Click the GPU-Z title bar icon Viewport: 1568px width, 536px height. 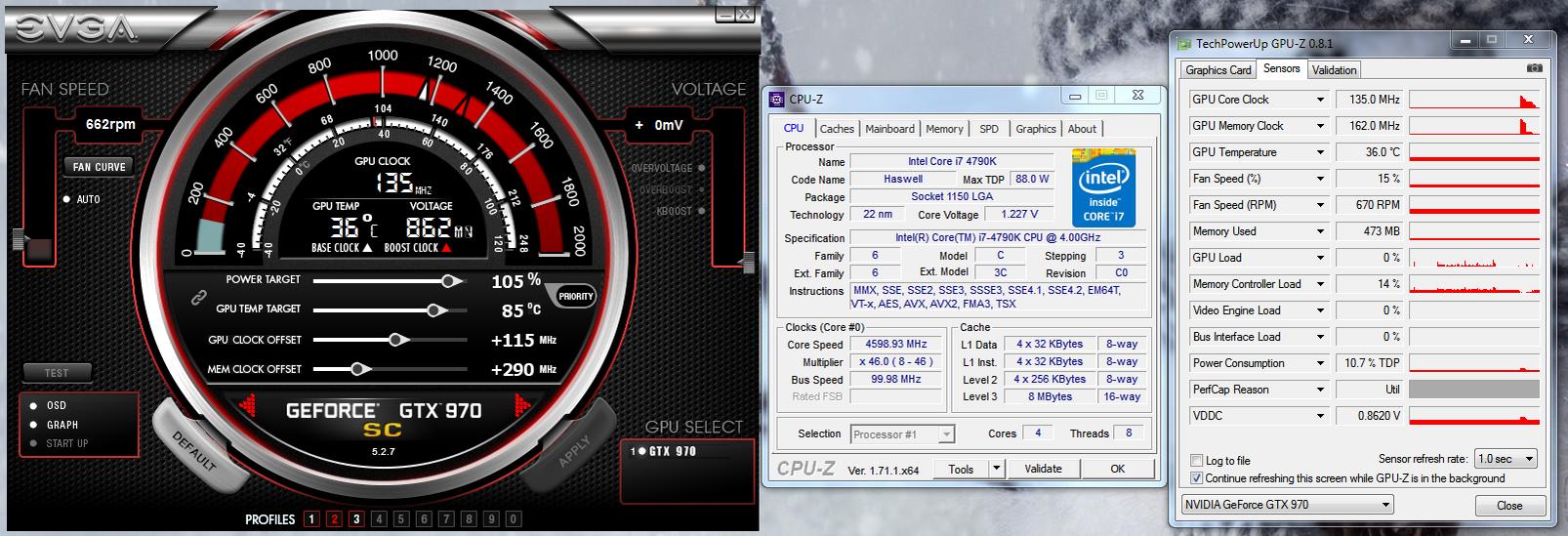1184,43
